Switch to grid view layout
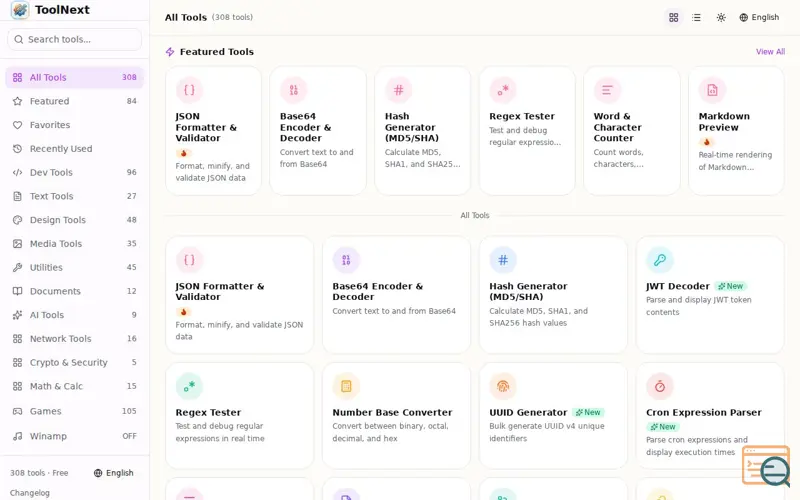Image resolution: width=800 pixels, height=500 pixels. click(673, 17)
